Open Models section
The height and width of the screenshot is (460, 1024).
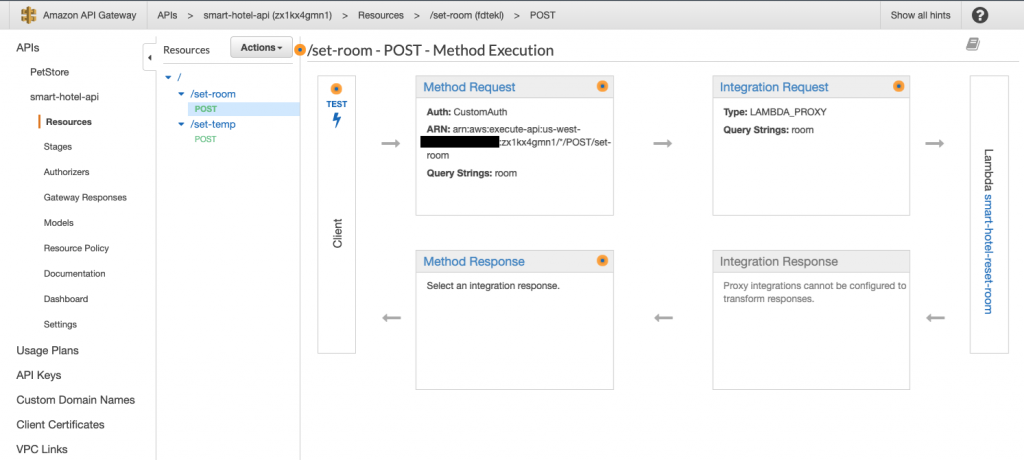coord(59,223)
